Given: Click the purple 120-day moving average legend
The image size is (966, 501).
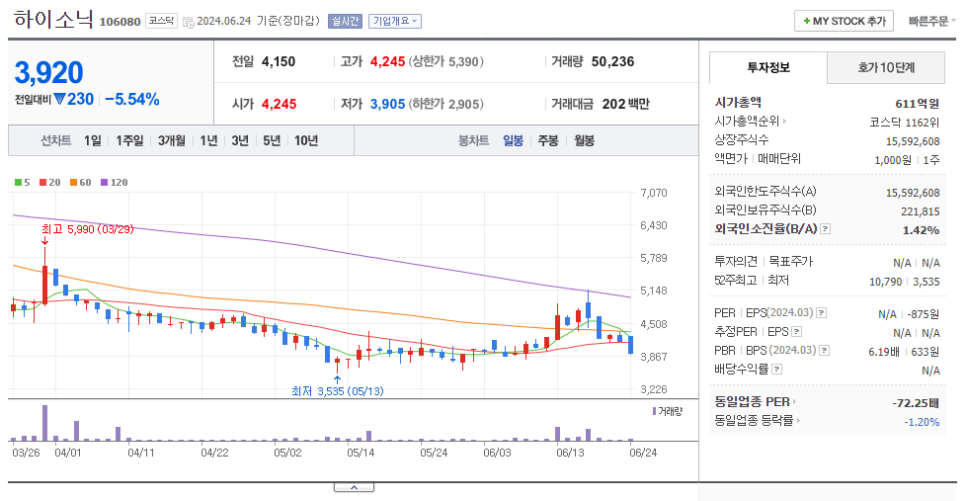Looking at the screenshot, I should pos(114,182).
